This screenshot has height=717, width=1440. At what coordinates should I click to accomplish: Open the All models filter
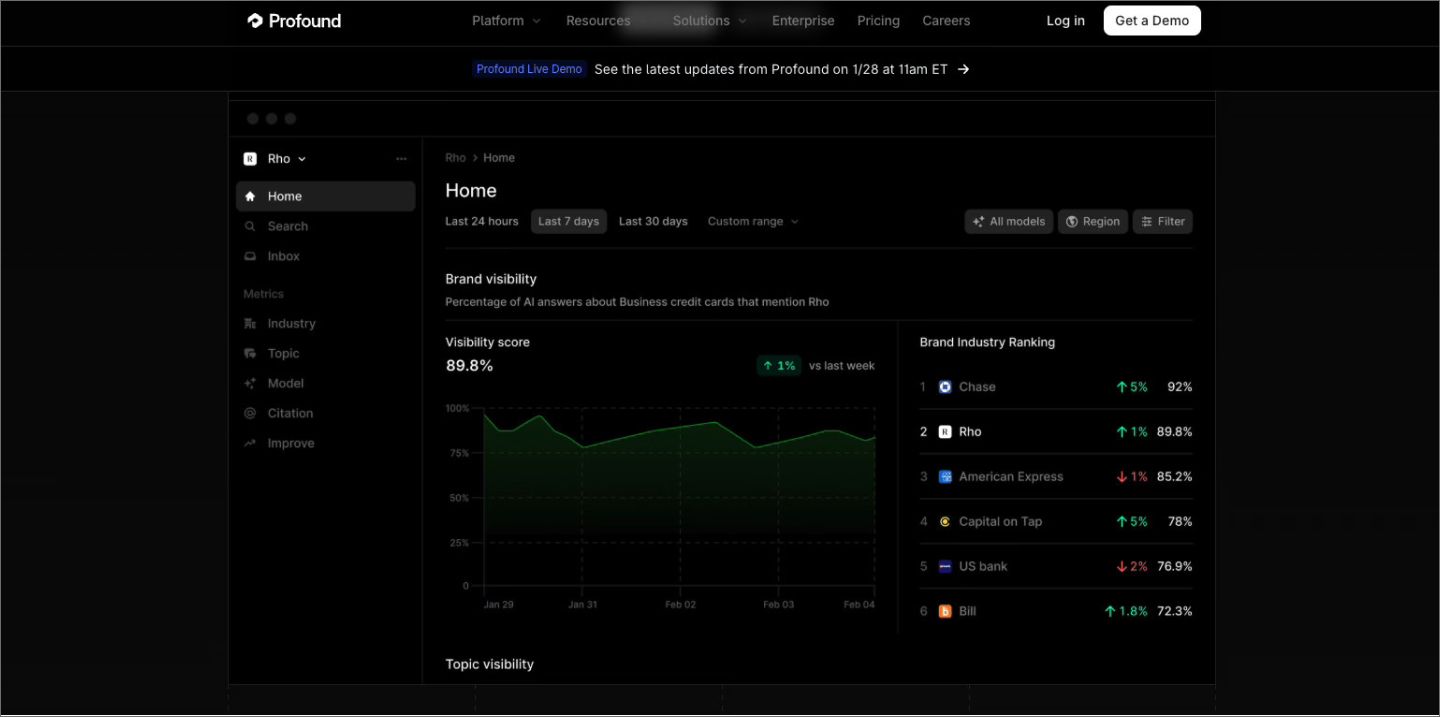pyautogui.click(x=1009, y=222)
